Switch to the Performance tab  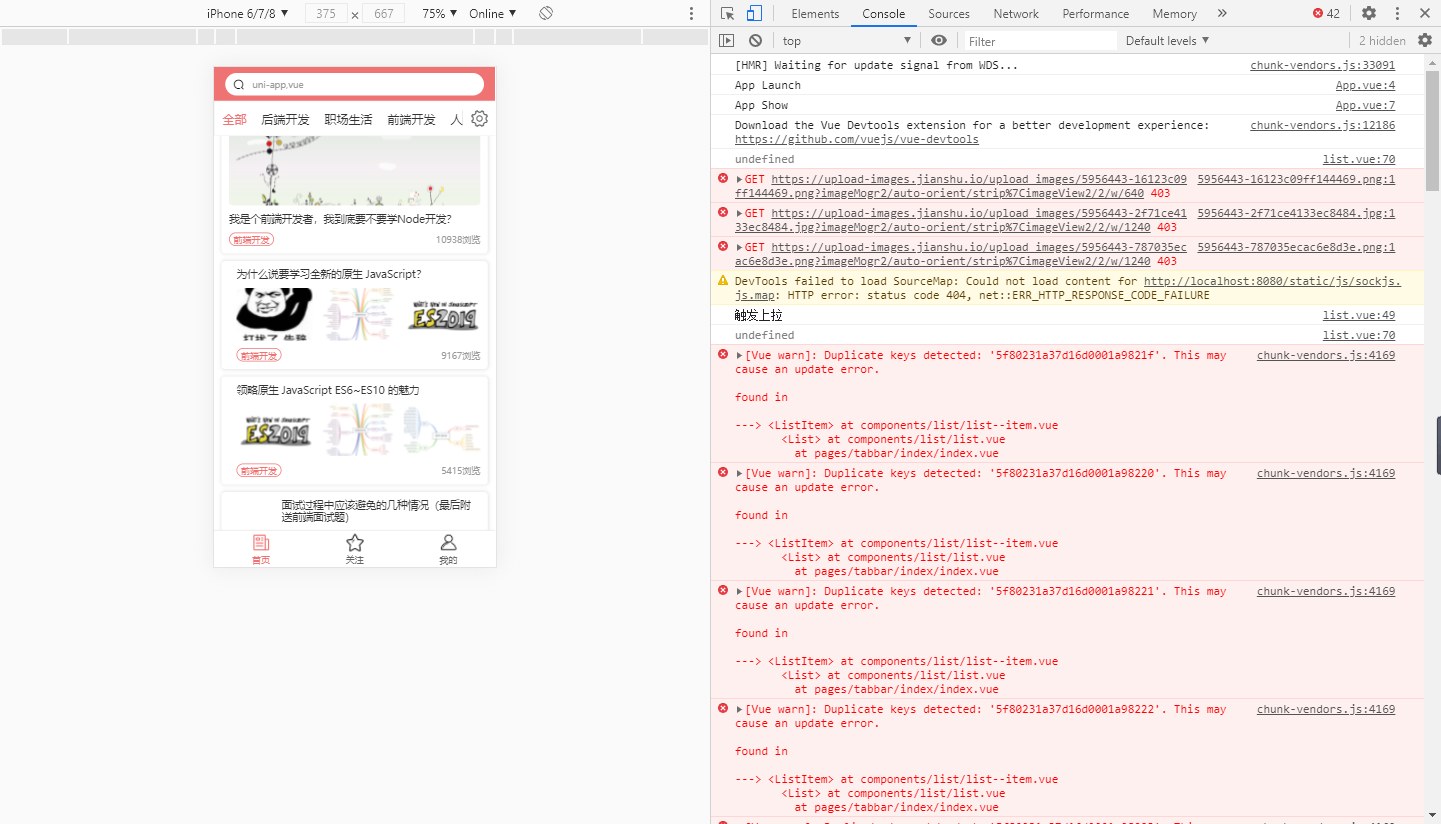click(x=1096, y=13)
